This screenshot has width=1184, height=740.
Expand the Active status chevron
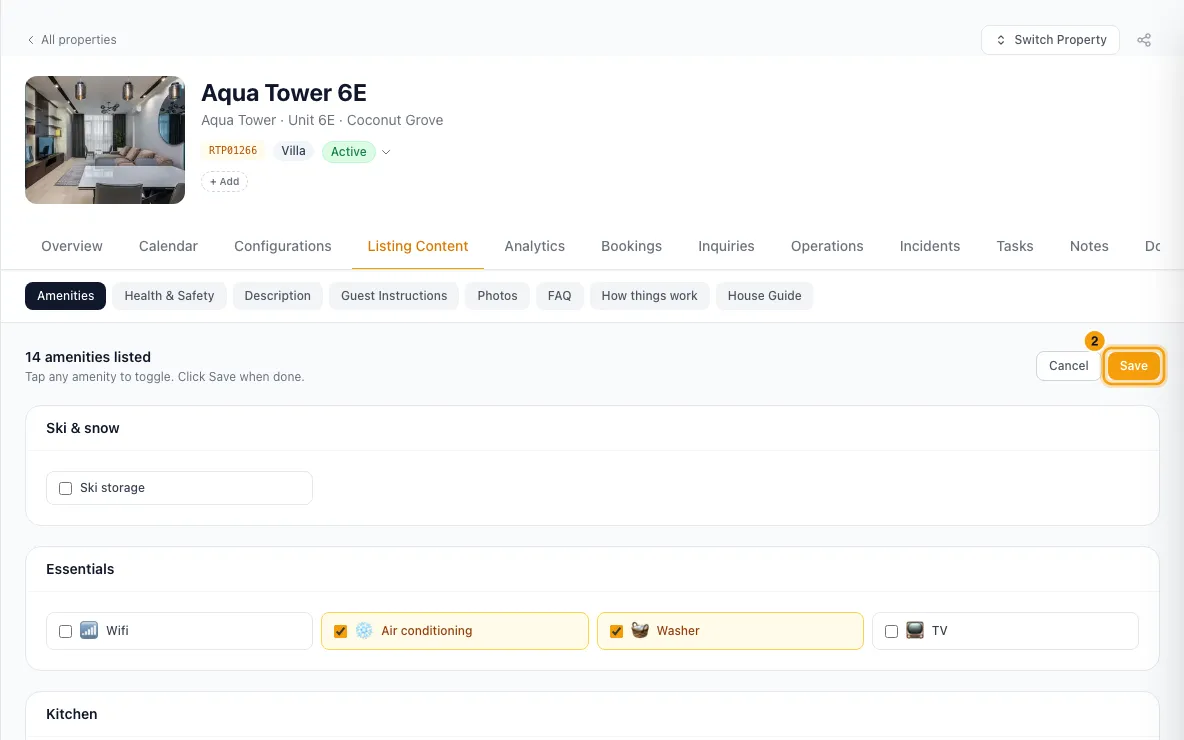tap(386, 152)
